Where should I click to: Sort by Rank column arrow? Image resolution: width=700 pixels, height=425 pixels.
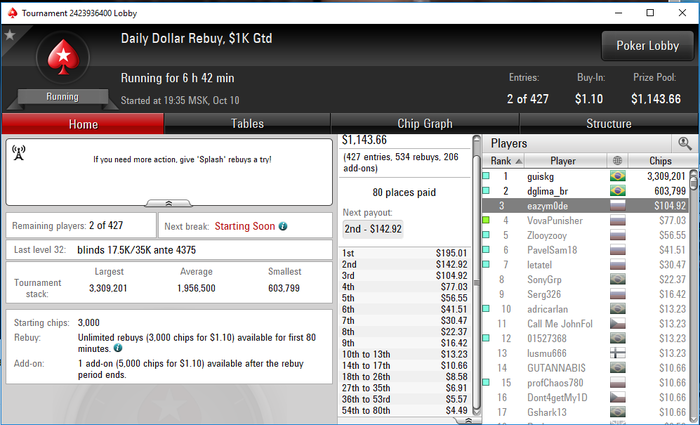tap(518, 161)
